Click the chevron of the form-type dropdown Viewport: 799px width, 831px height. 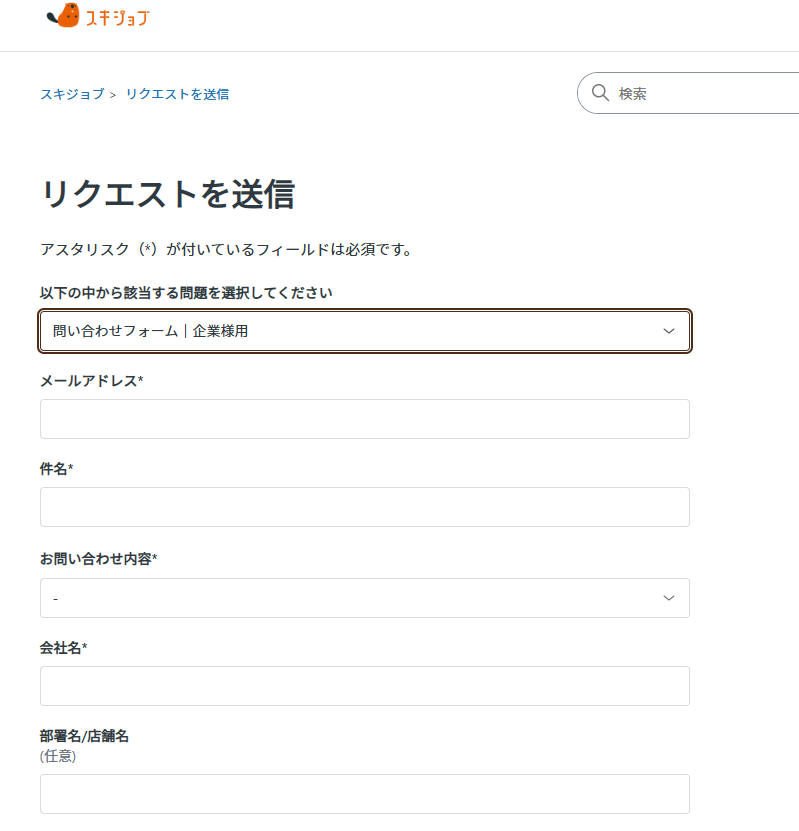click(669, 331)
